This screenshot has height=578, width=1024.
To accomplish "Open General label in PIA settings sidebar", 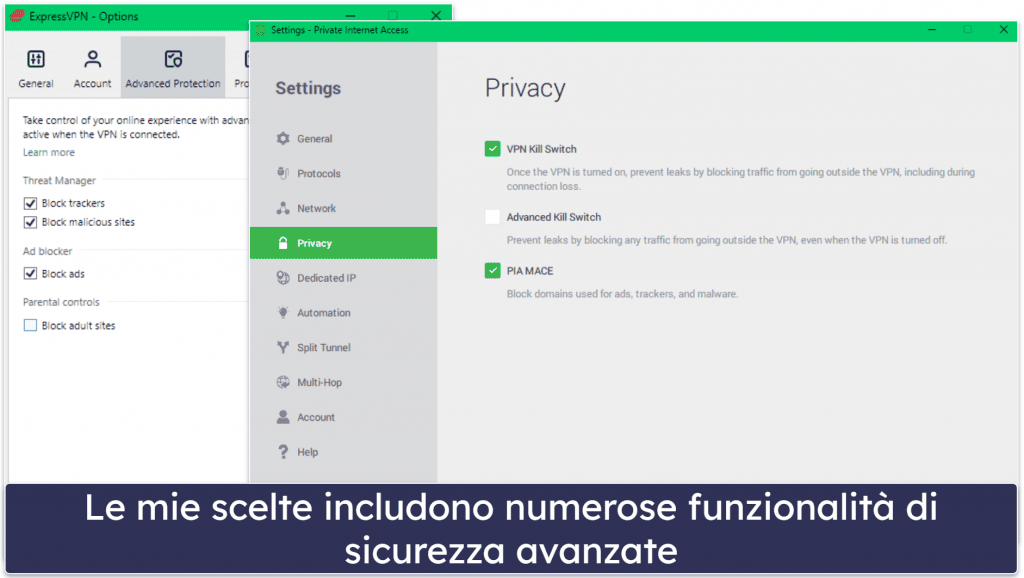I will 315,138.
